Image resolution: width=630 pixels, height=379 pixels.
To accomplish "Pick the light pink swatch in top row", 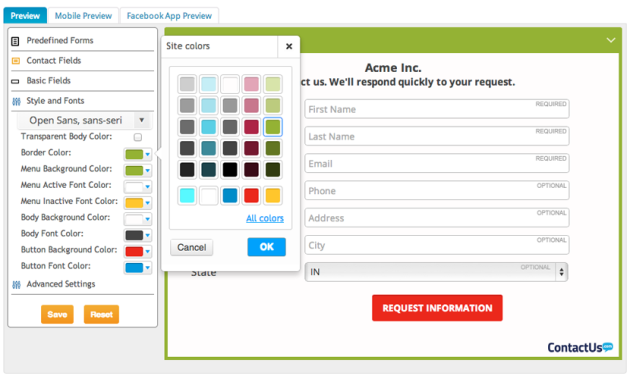I will (x=252, y=84).
